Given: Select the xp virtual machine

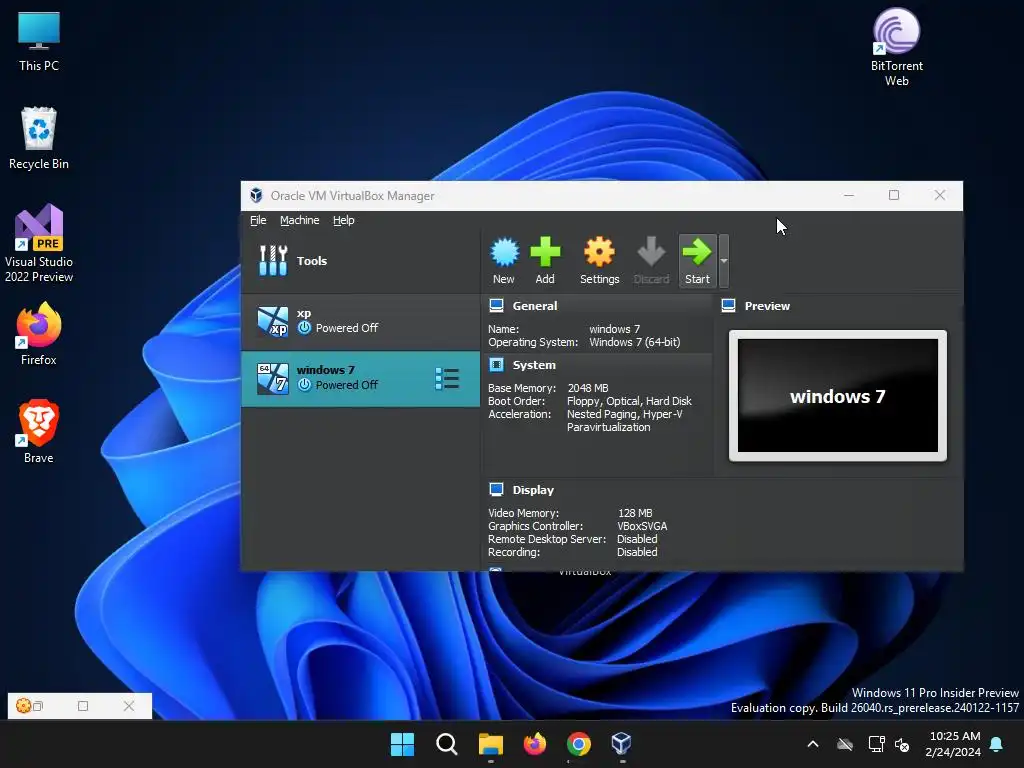Looking at the screenshot, I should (360, 321).
